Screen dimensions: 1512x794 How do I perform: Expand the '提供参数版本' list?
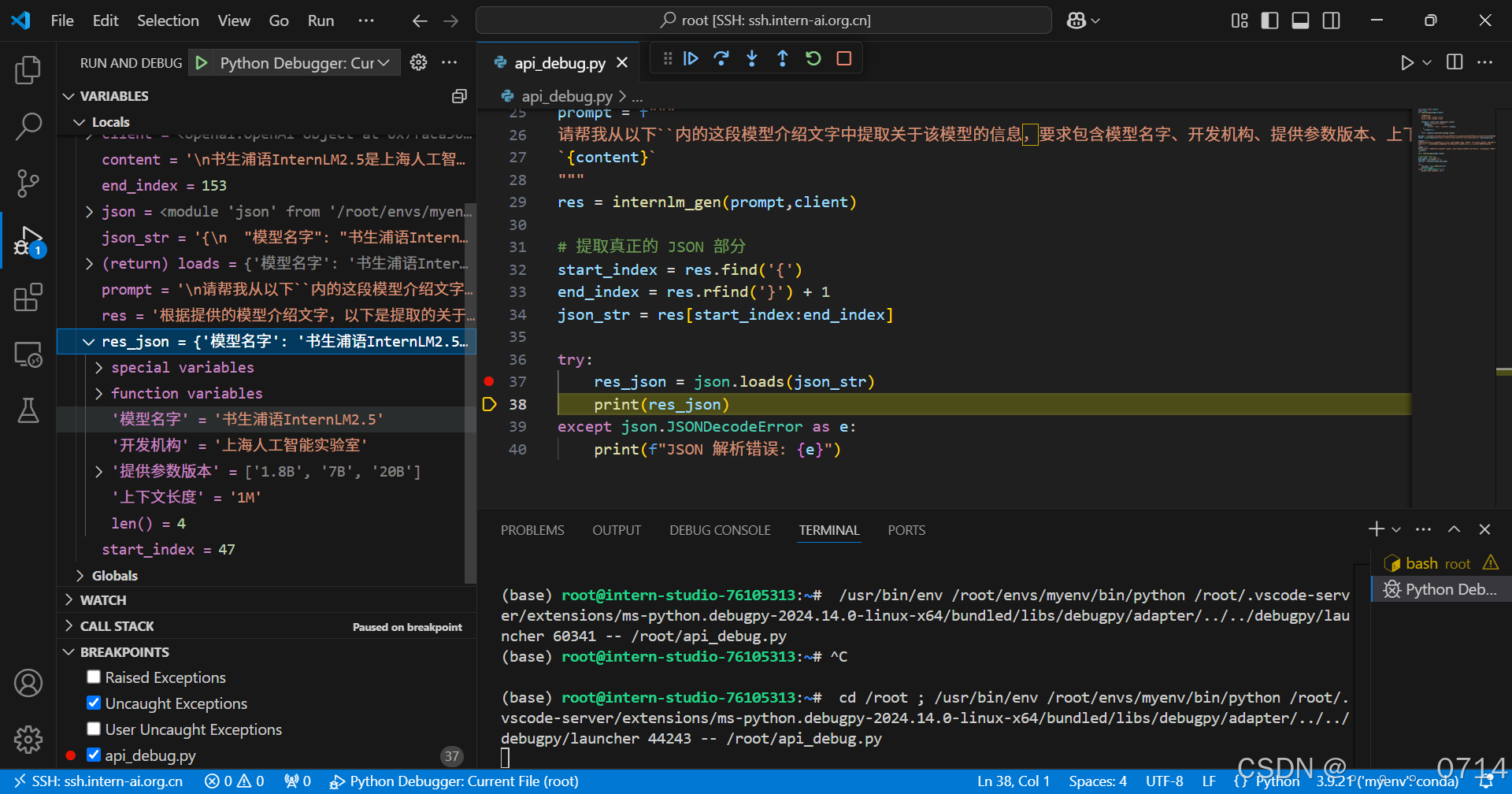[98, 471]
